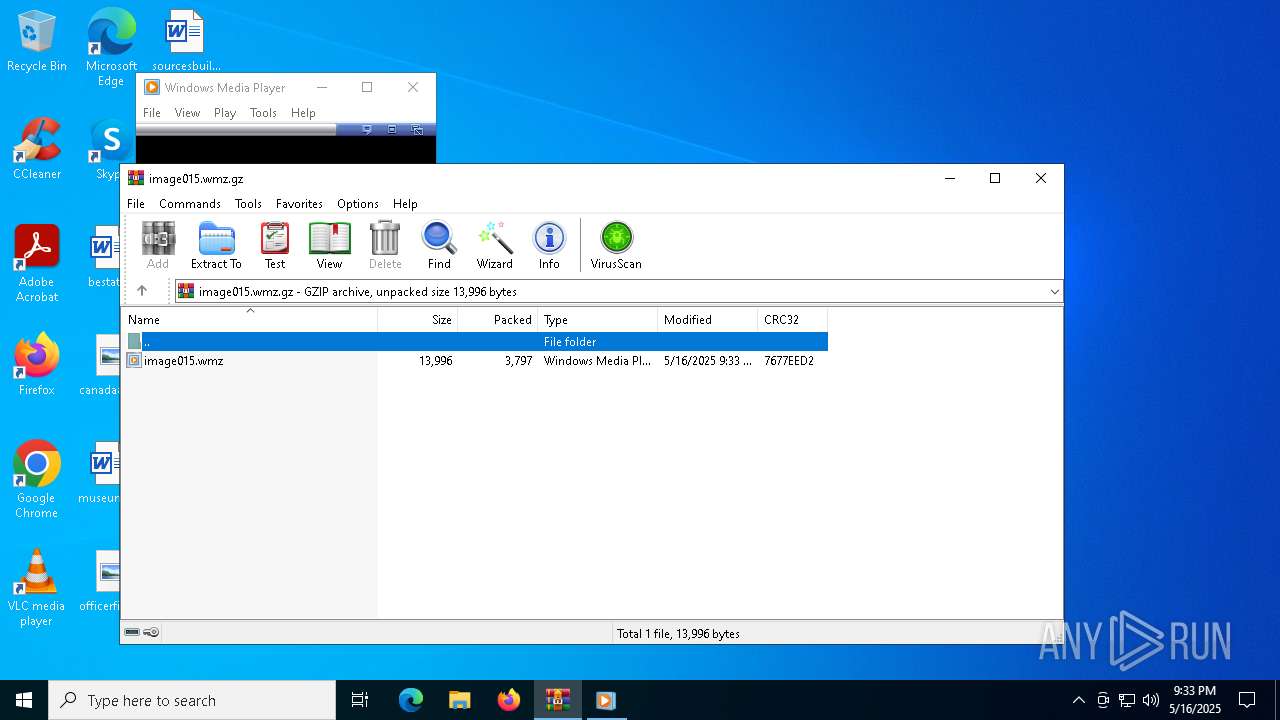The height and width of the screenshot is (720, 1280).
Task: Sort file list by Size column
Action: [x=418, y=320]
